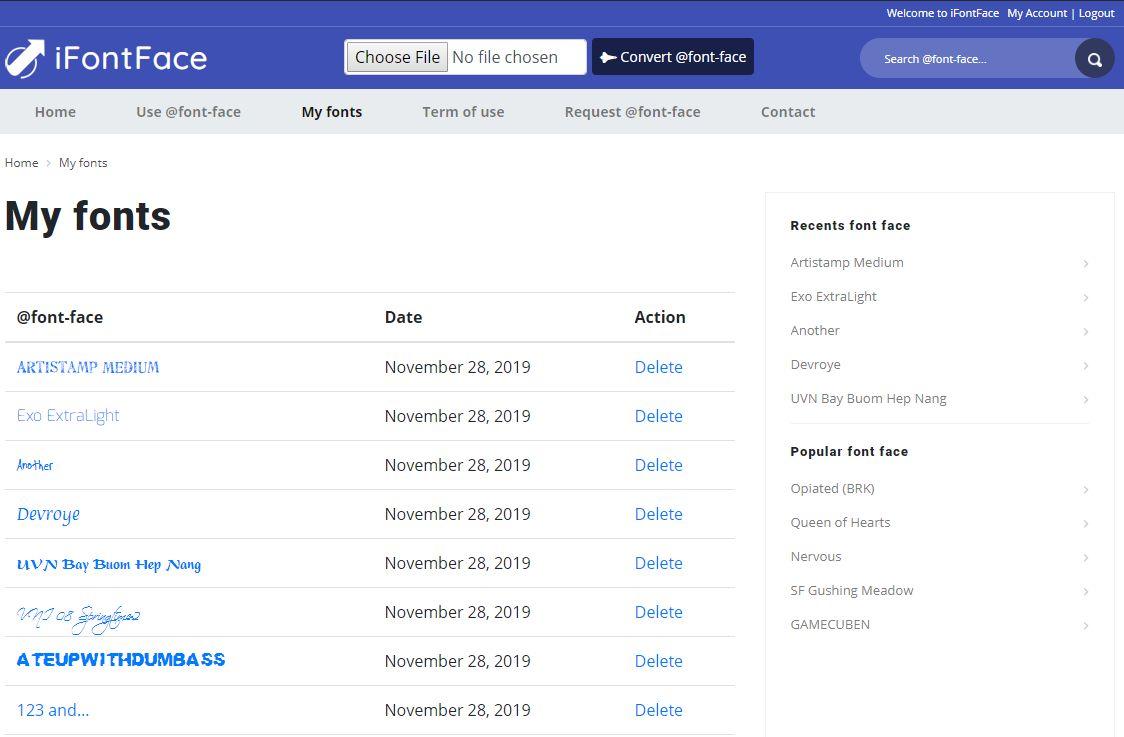1124x737 pixels.
Task: Click the chevron next to GAMECUBEN
Action: tap(1085, 626)
